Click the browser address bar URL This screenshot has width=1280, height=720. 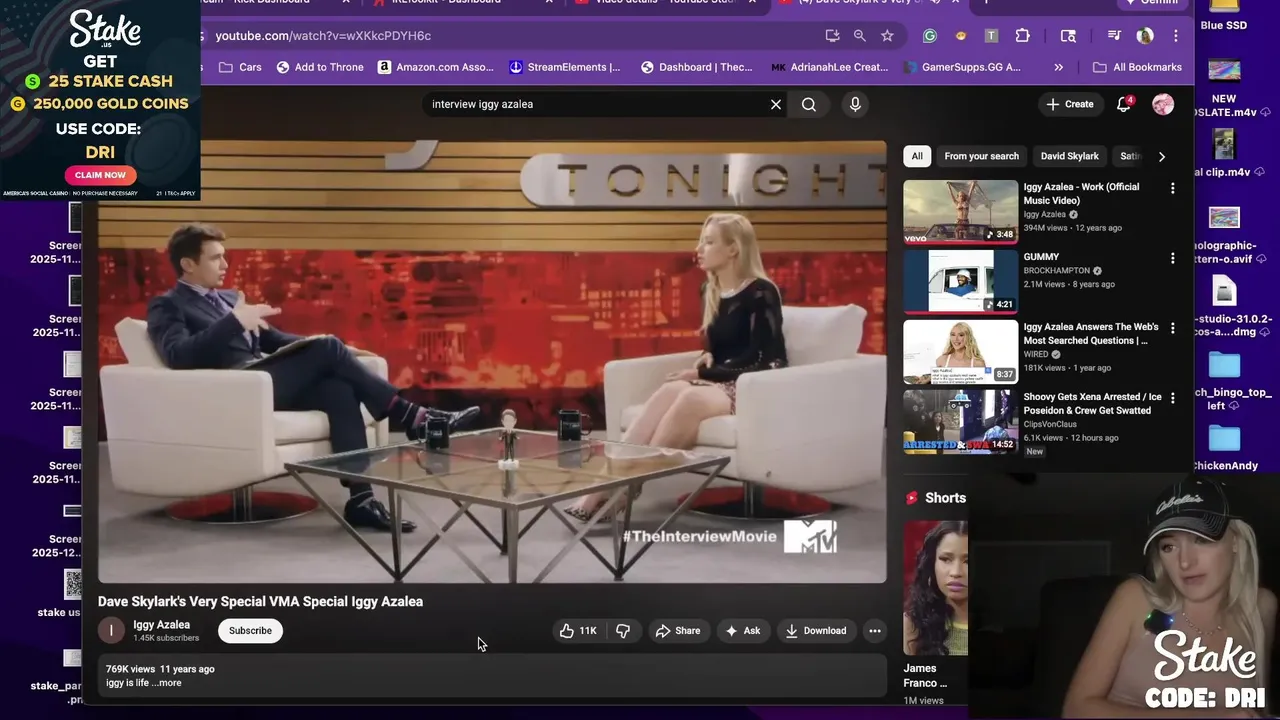(x=323, y=36)
